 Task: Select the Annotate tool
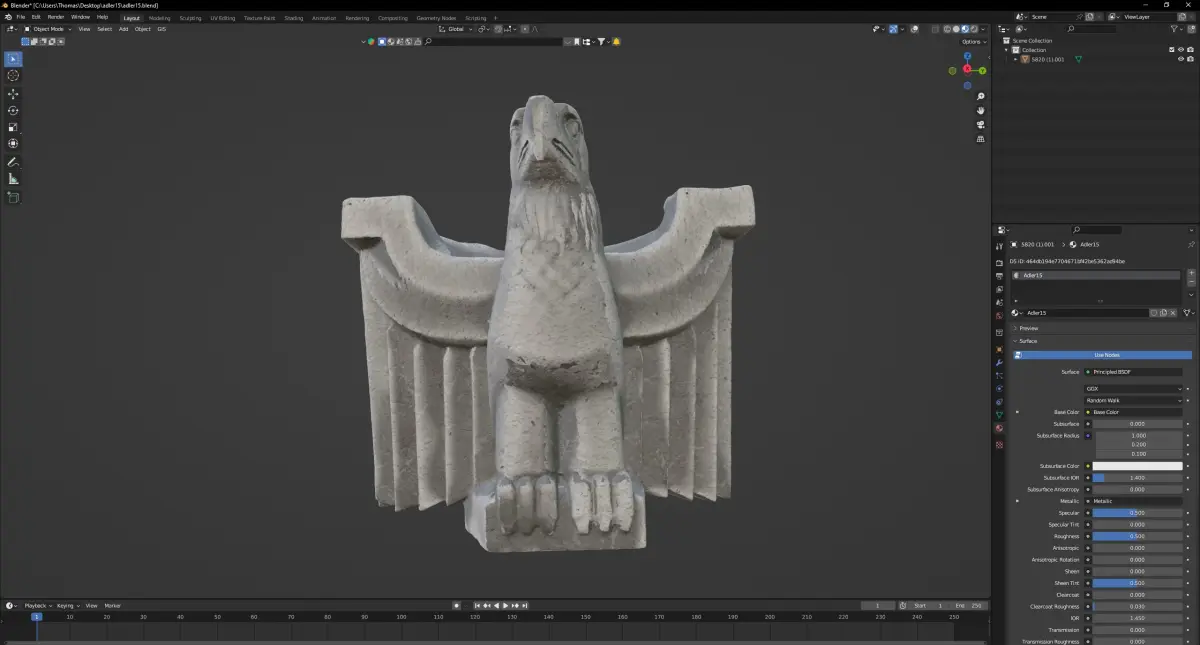[13, 162]
